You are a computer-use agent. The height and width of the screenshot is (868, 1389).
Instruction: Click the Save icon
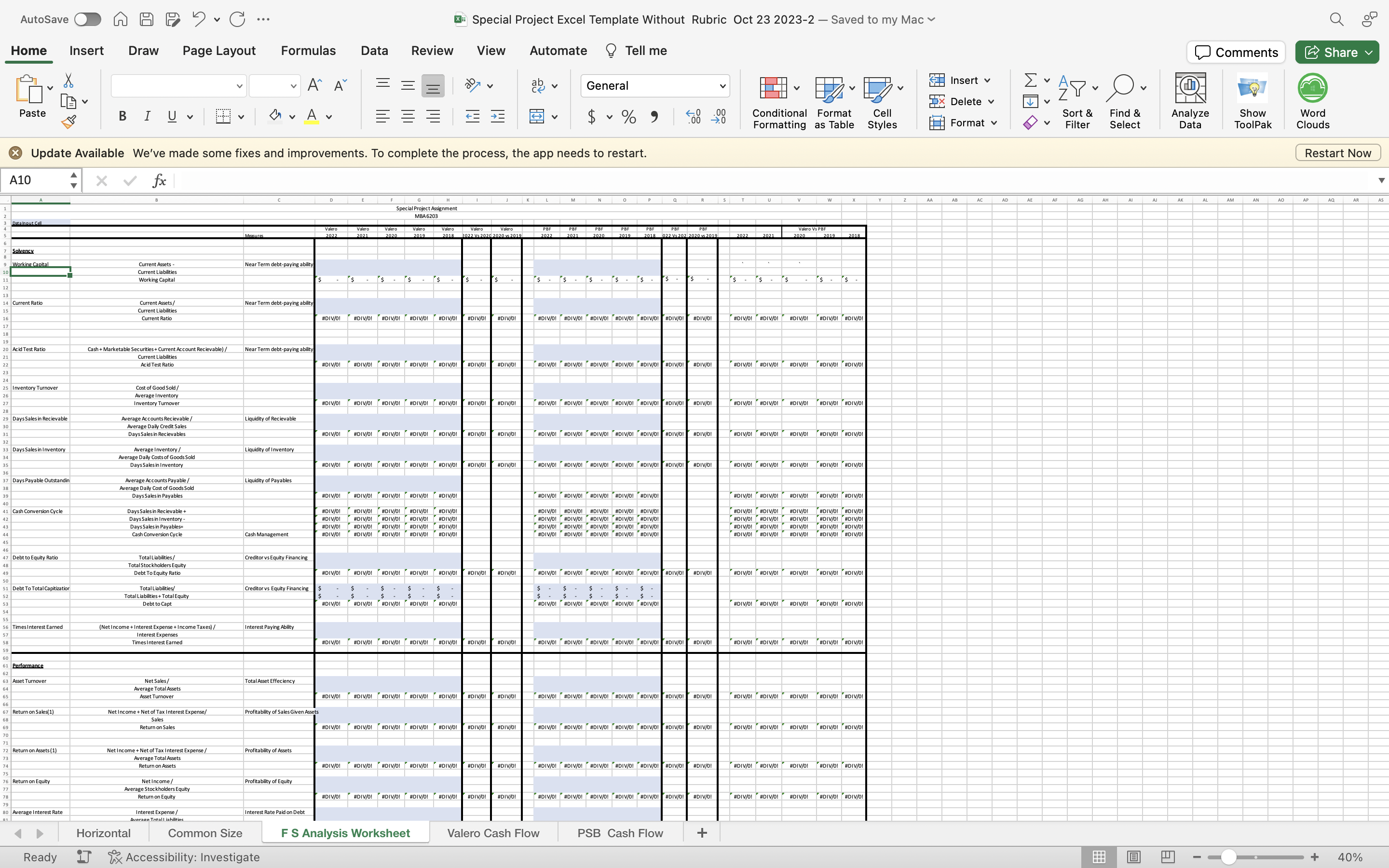click(x=146, y=19)
